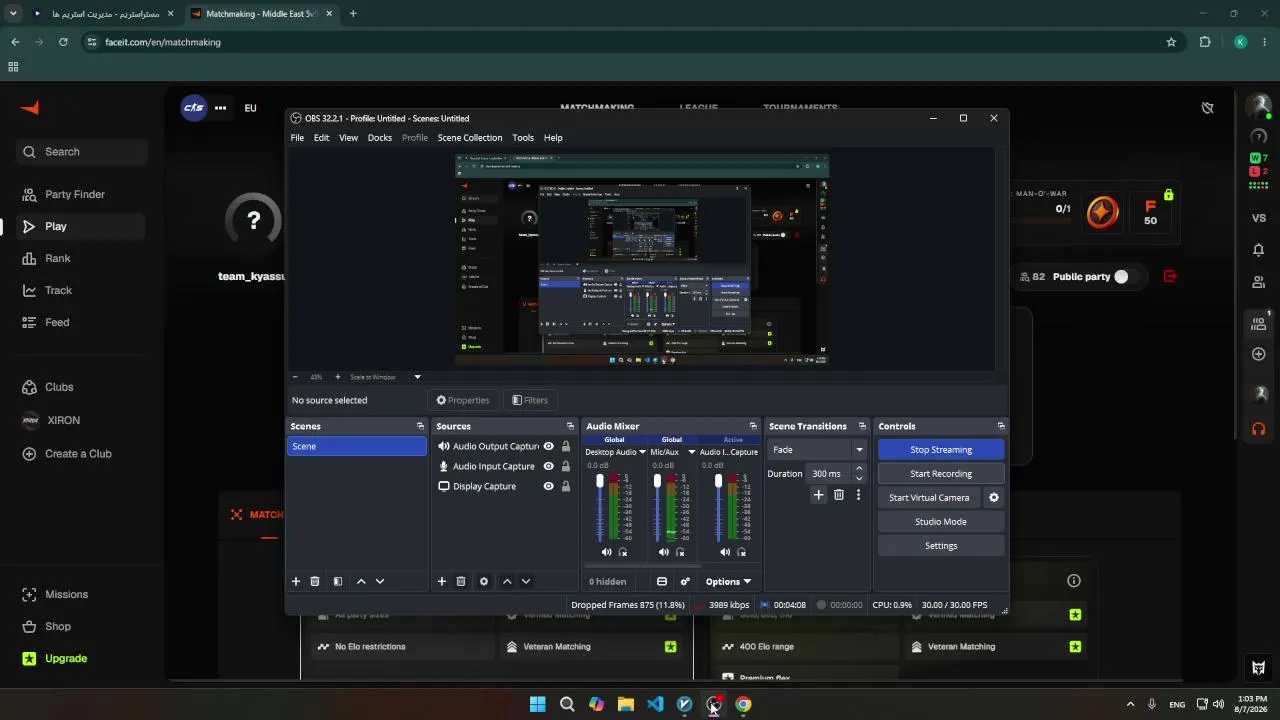
Task: Open the Scene Collection menu
Action: [470, 138]
